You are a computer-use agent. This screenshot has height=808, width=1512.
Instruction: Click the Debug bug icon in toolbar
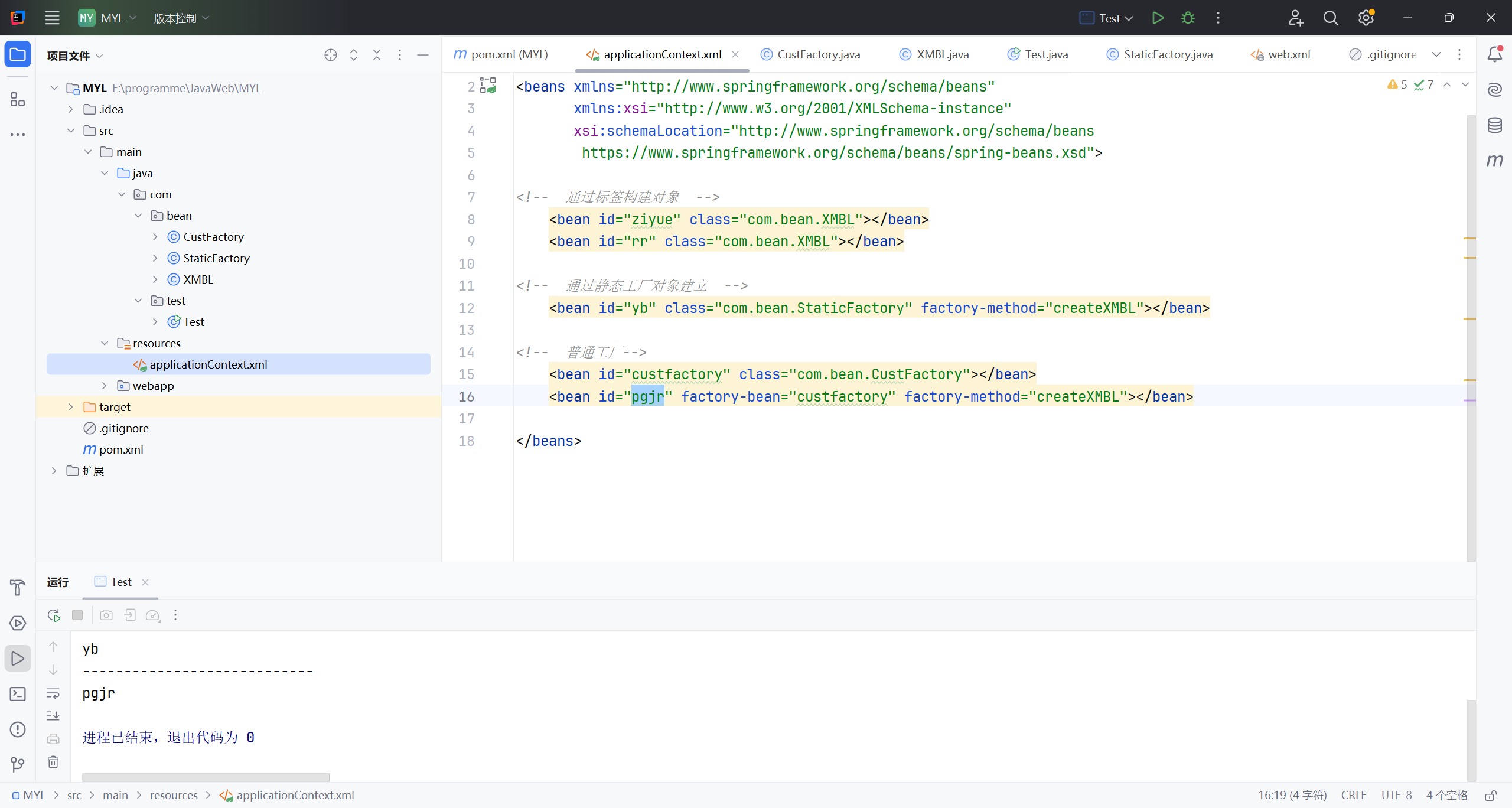point(1188,18)
